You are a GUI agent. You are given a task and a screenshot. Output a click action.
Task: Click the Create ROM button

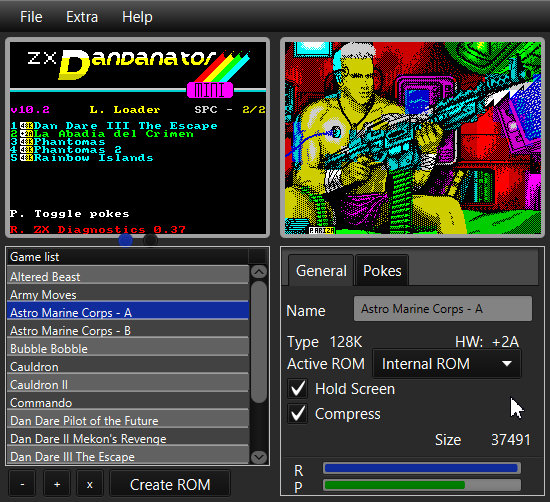coord(170,484)
